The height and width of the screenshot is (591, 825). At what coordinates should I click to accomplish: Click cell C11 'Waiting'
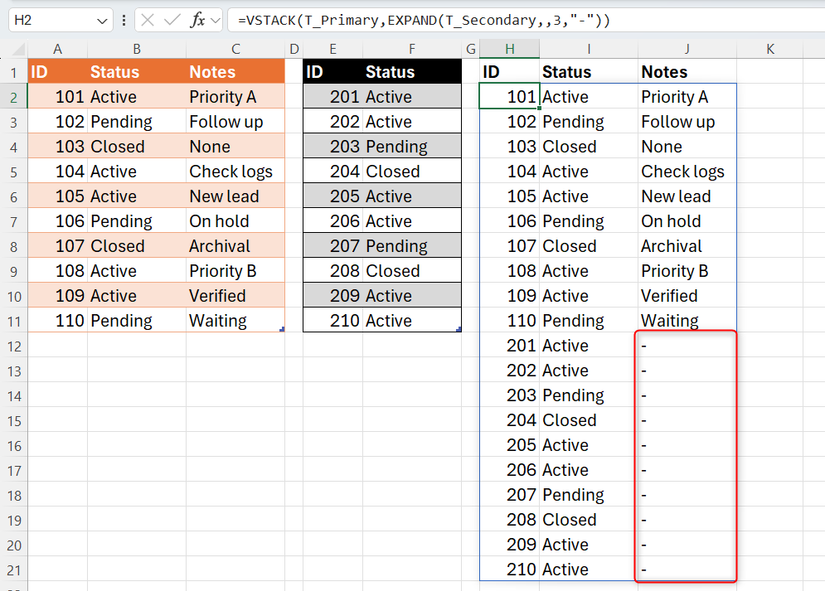pyautogui.click(x=235, y=320)
